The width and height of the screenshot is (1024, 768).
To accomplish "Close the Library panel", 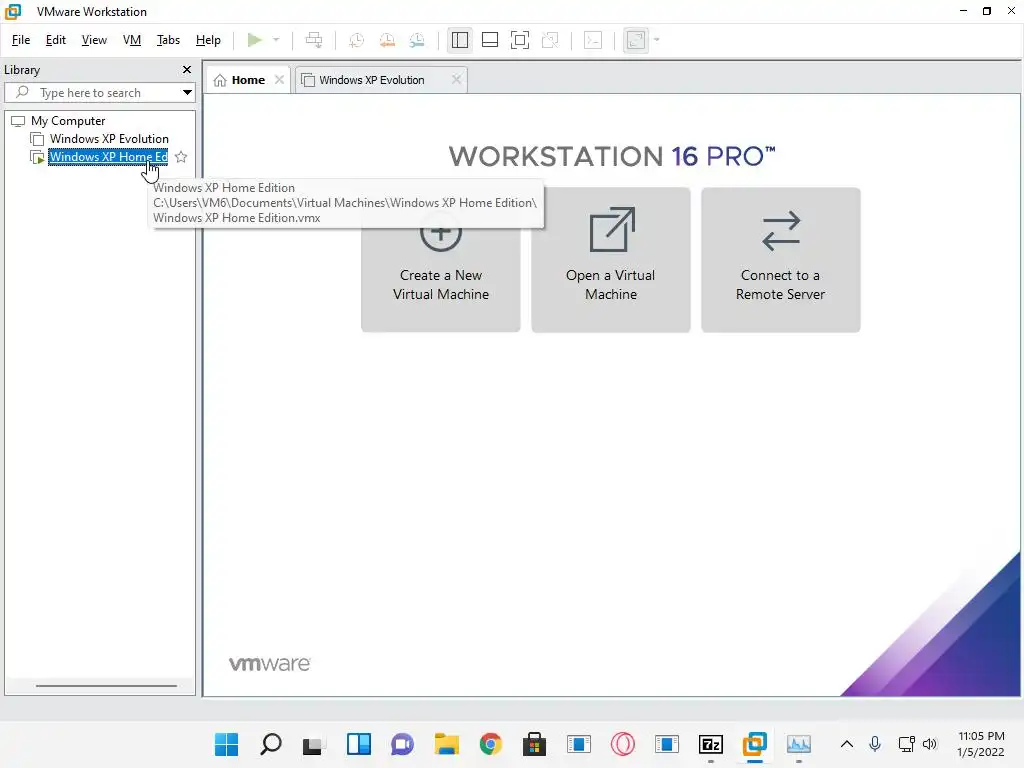I will [x=187, y=70].
